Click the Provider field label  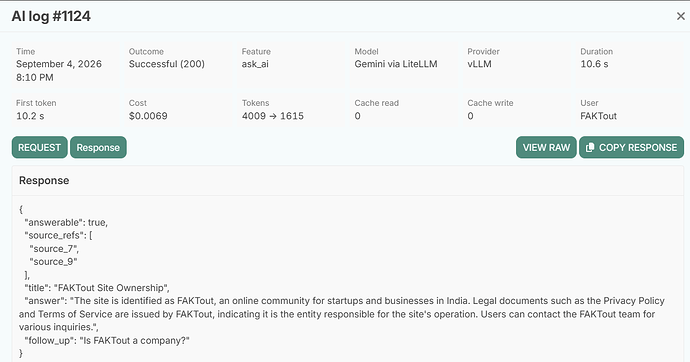point(483,51)
